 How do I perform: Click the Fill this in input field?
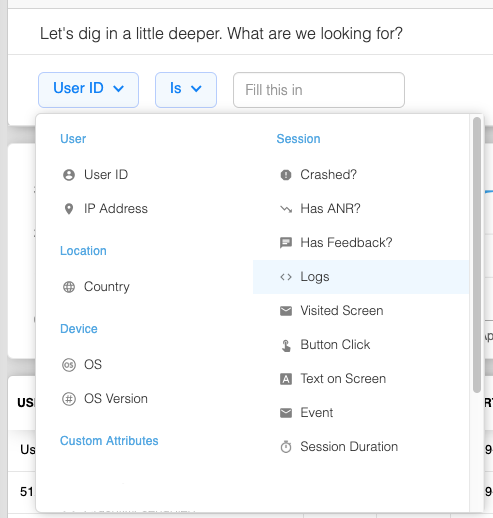pyautogui.click(x=319, y=90)
